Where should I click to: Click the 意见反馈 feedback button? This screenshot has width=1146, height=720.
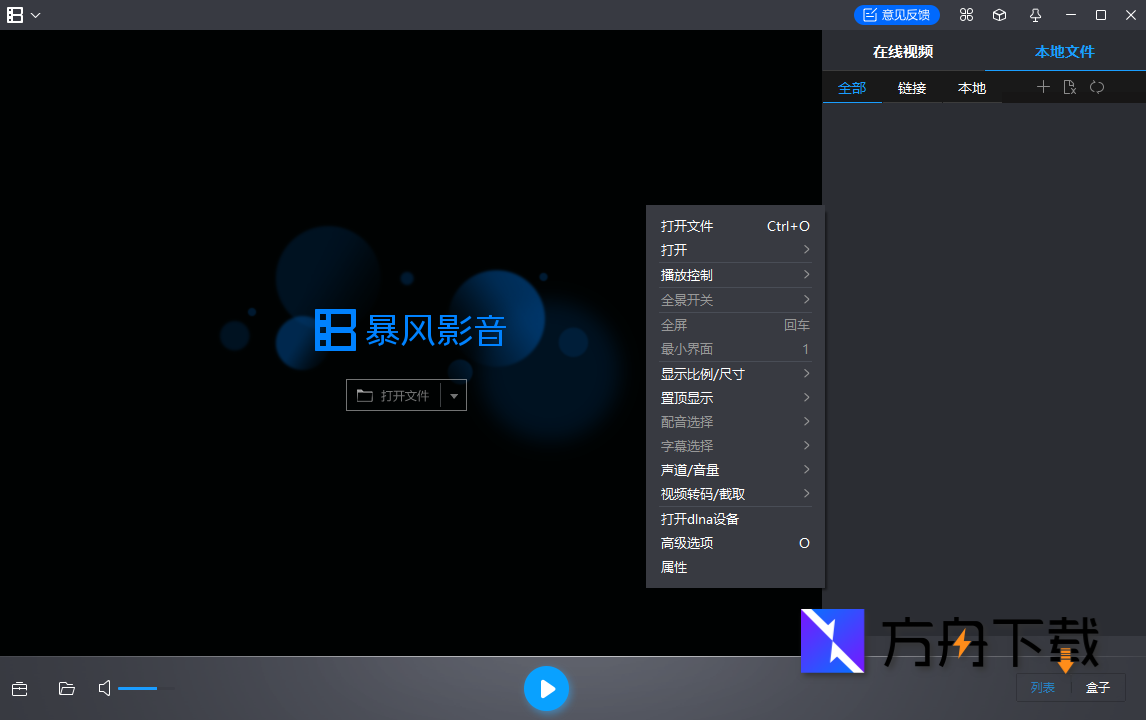(x=897, y=15)
